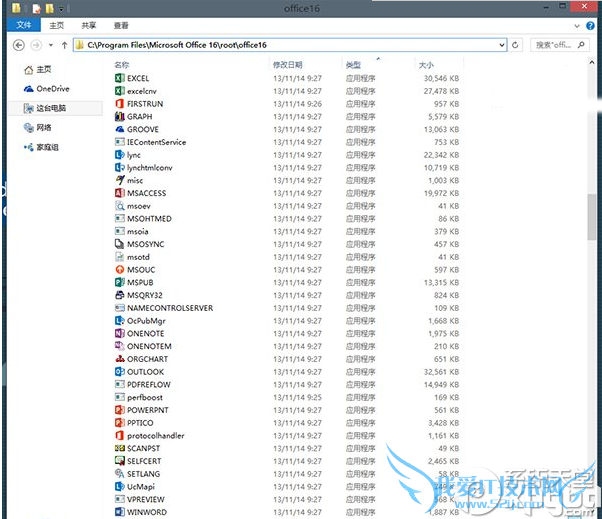Click the search magnifier icon
Screen dimensions: 602x519
(x=581, y=45)
